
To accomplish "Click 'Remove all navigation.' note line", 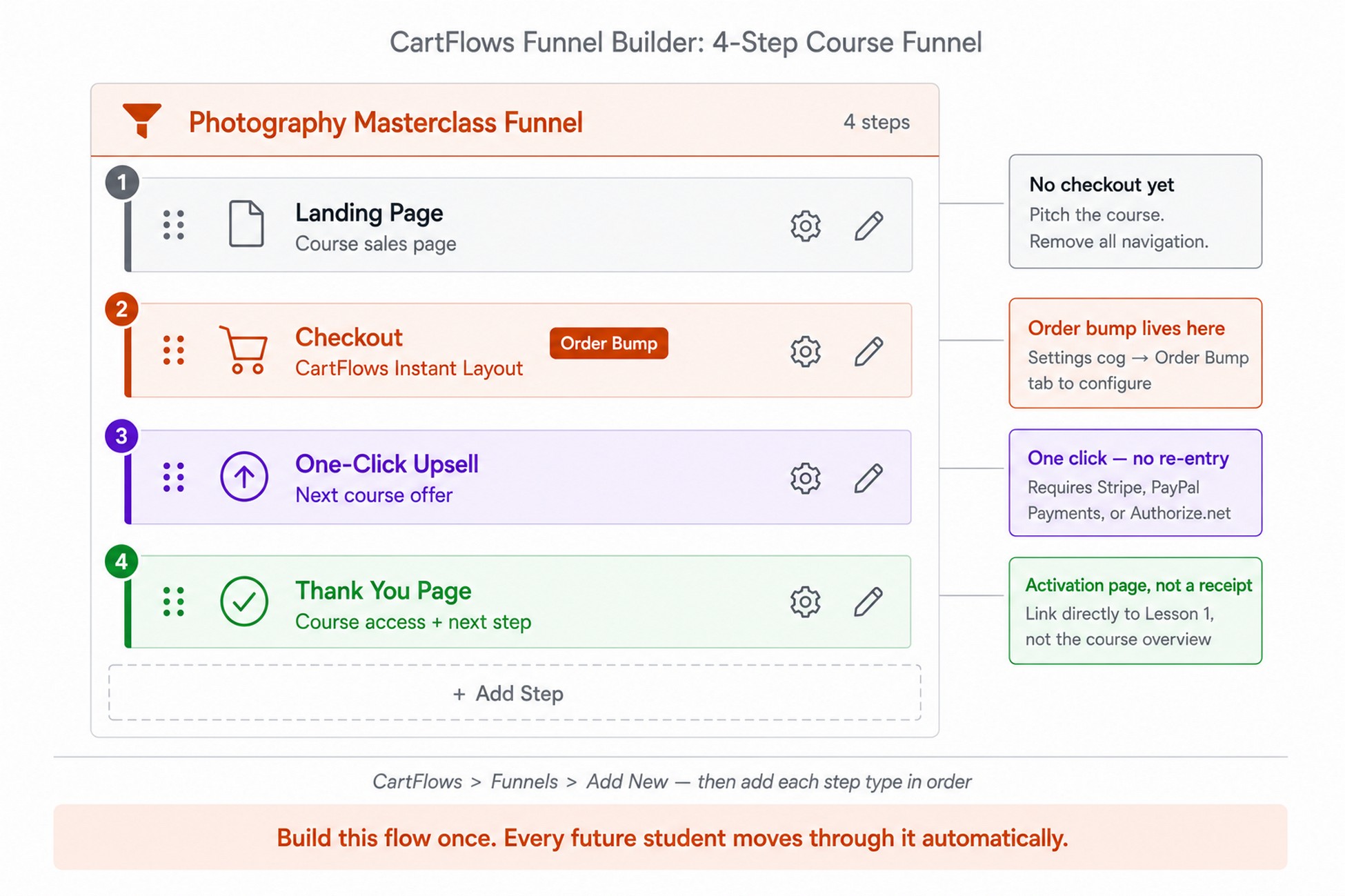I will 1119,241.
